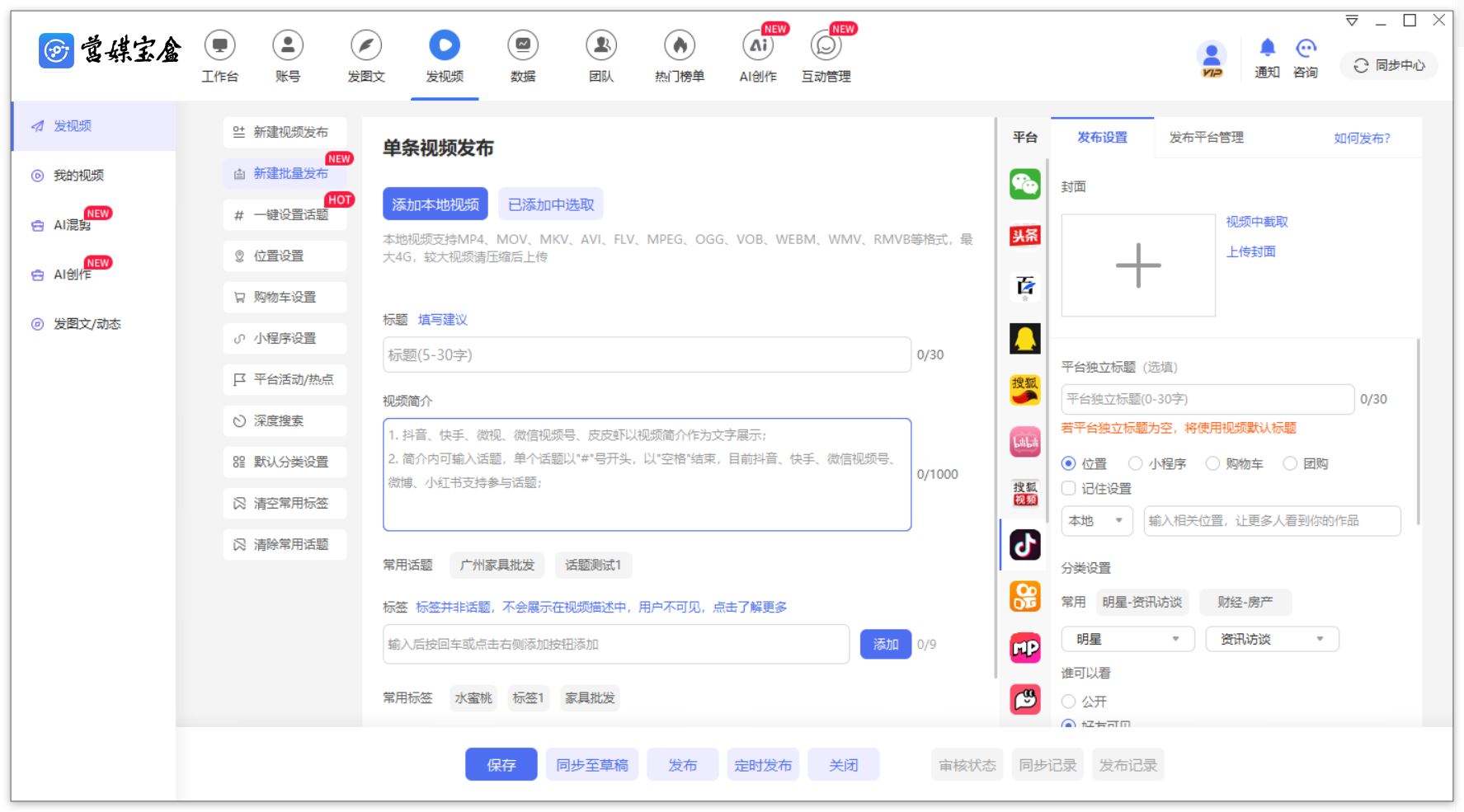Select the 小程序 radio button
The width and height of the screenshot is (1464, 812).
click(1136, 463)
